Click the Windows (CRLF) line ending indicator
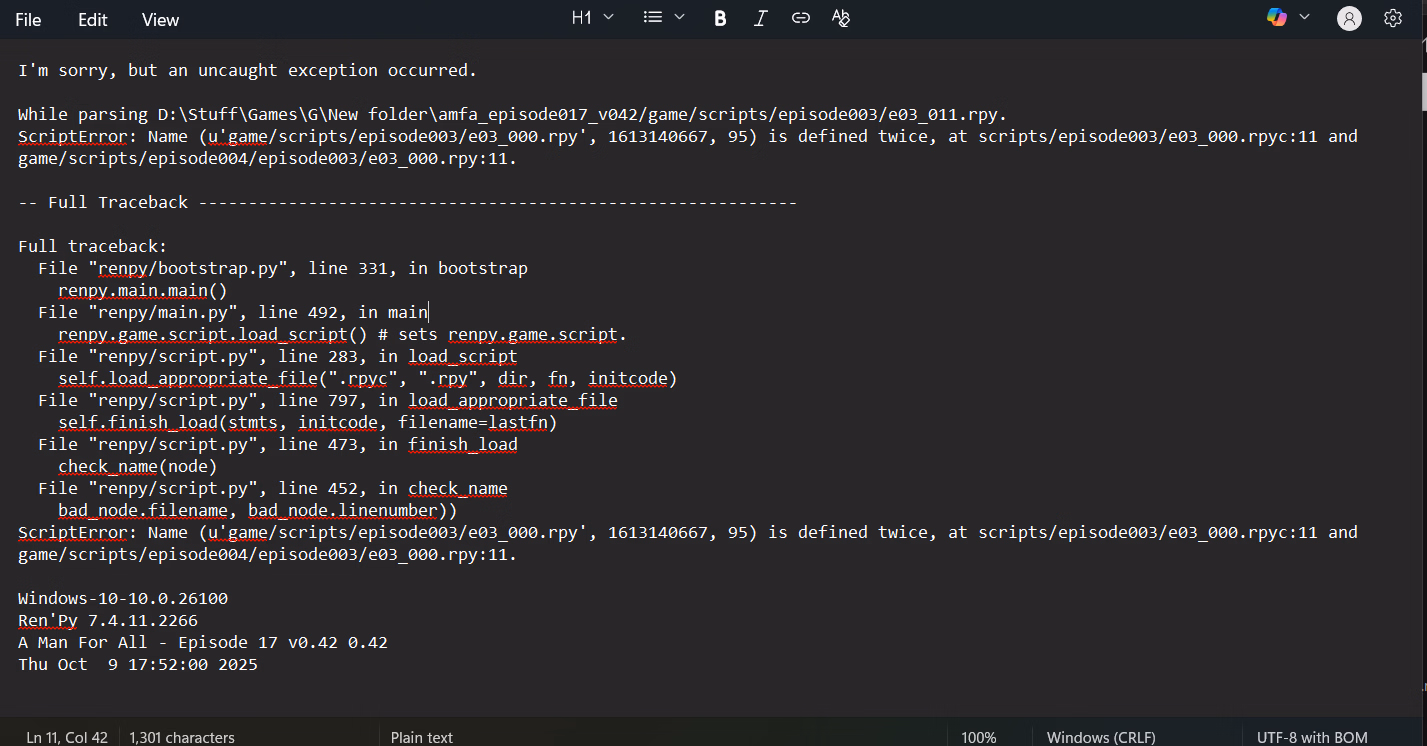This screenshot has height=746, width=1427. (x=1101, y=737)
